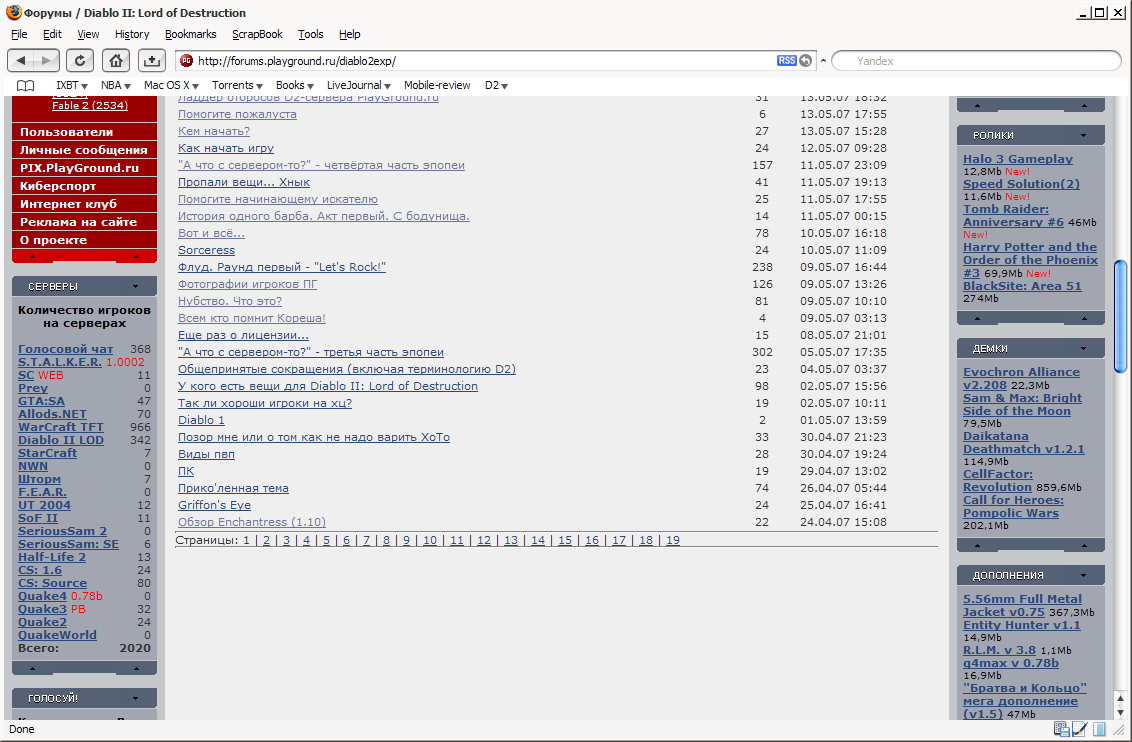Open the Griffon's Eye thread
Image resolution: width=1132 pixels, height=742 pixels.
click(x=214, y=505)
